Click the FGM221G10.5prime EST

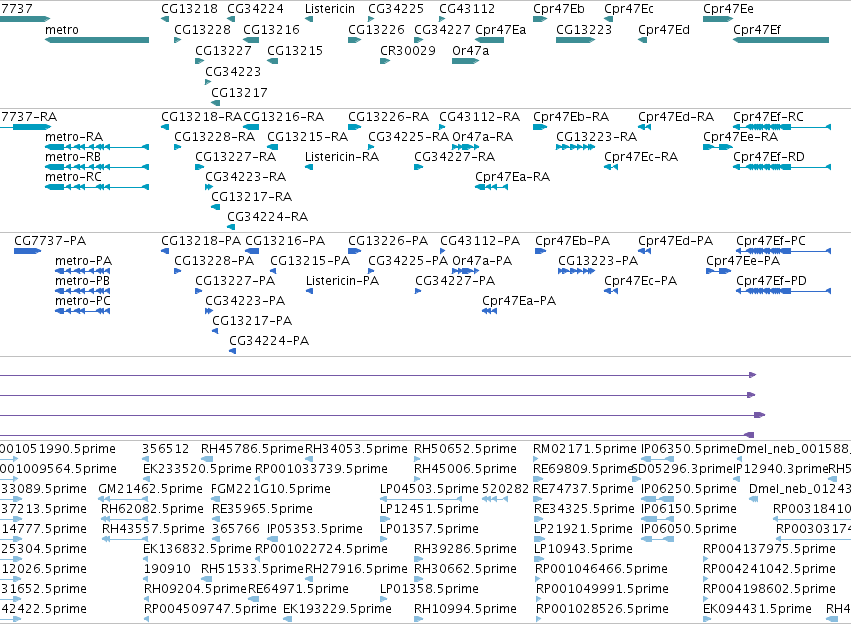[215, 499]
